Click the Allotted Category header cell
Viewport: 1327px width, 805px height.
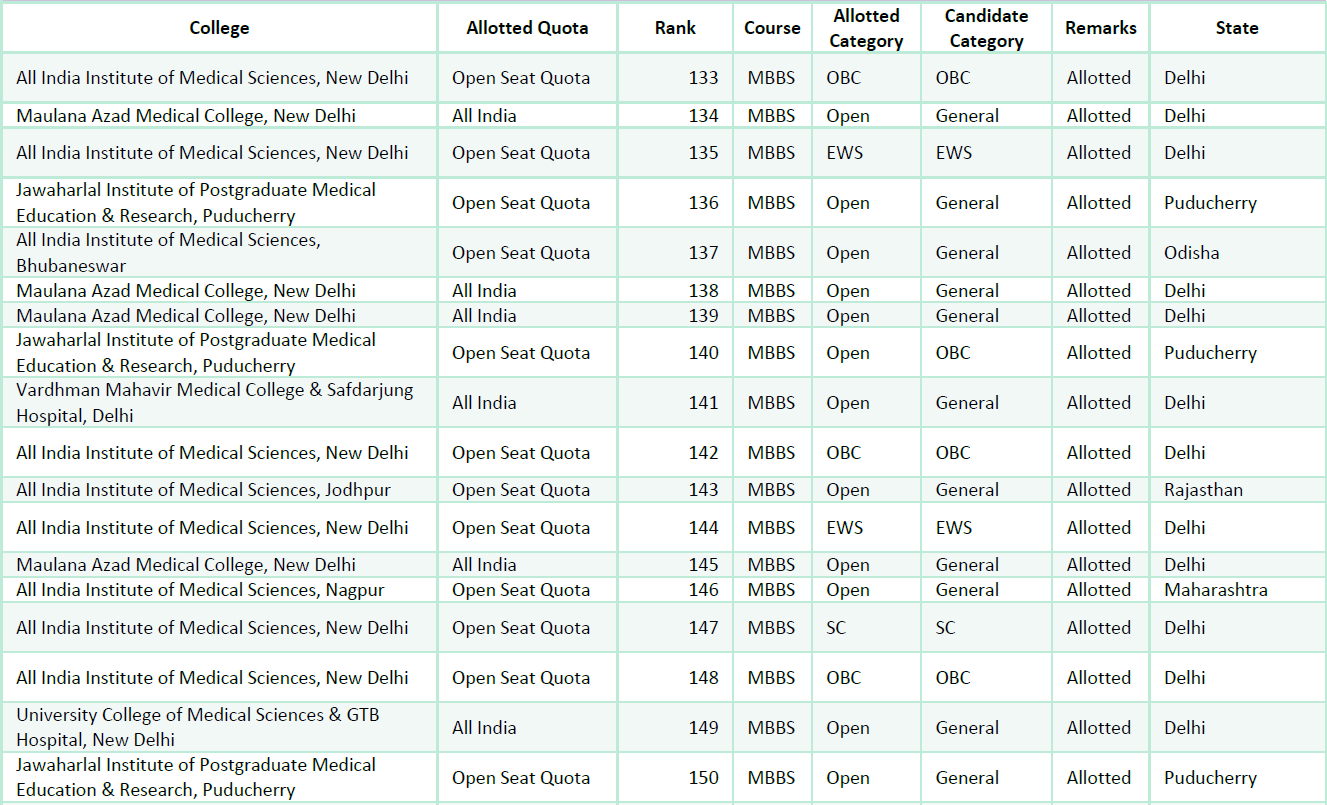866,28
